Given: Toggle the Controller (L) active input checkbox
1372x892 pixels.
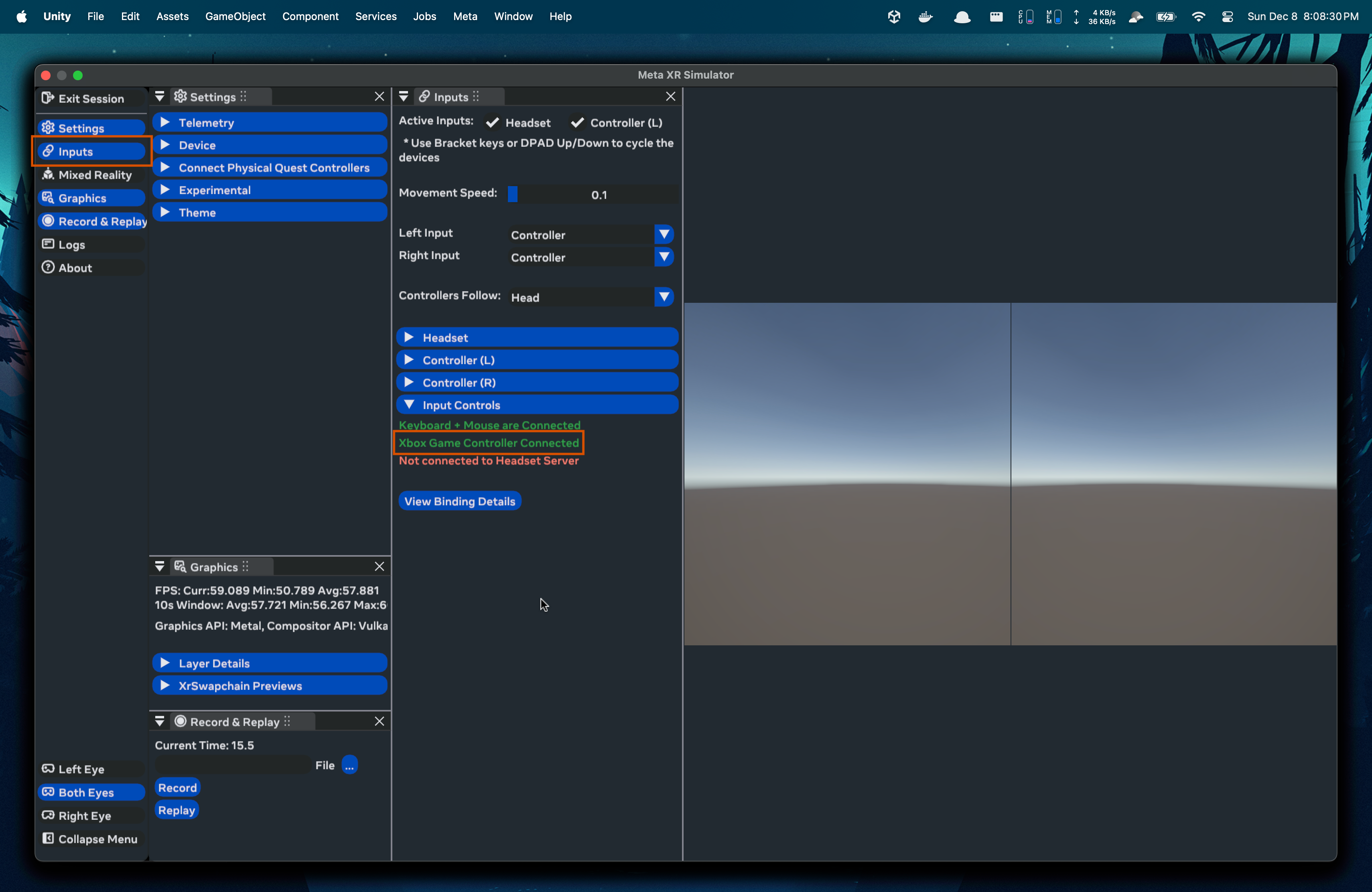Looking at the screenshot, I should [x=577, y=123].
